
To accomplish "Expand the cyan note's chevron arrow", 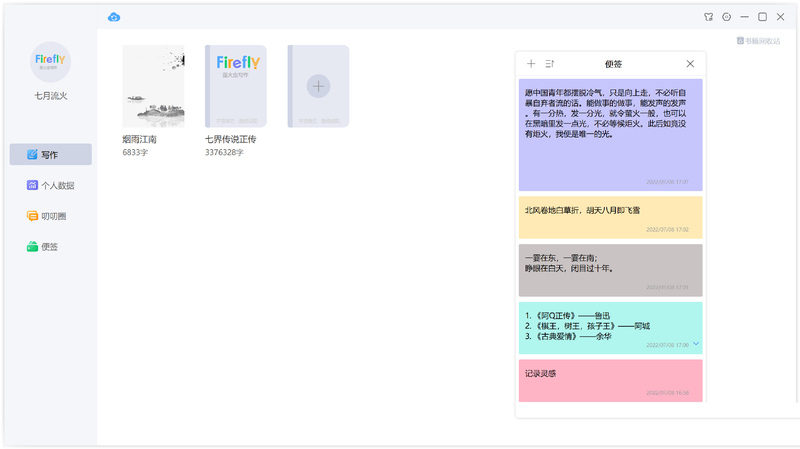I will point(696,344).
